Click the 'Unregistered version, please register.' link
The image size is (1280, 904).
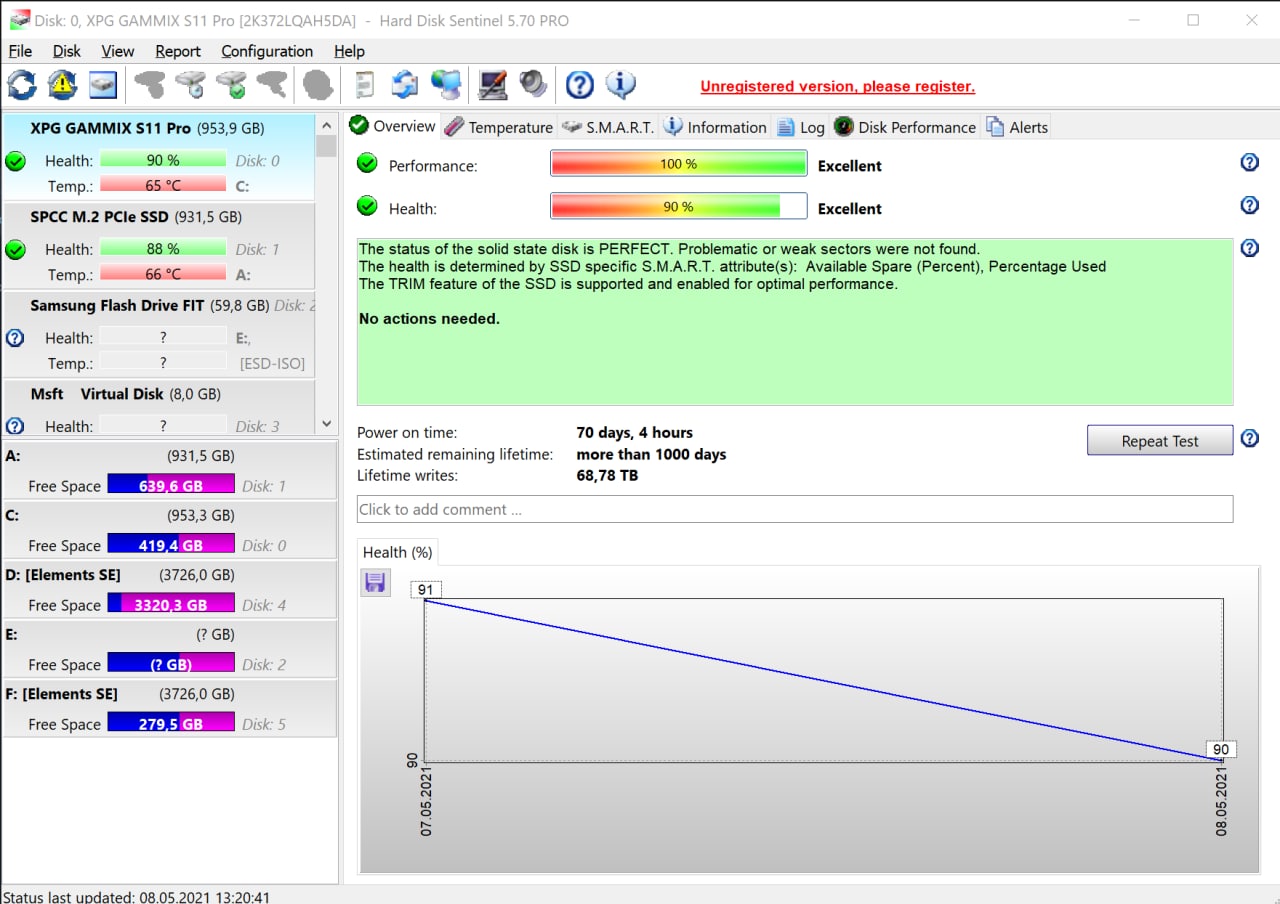pyautogui.click(x=838, y=86)
